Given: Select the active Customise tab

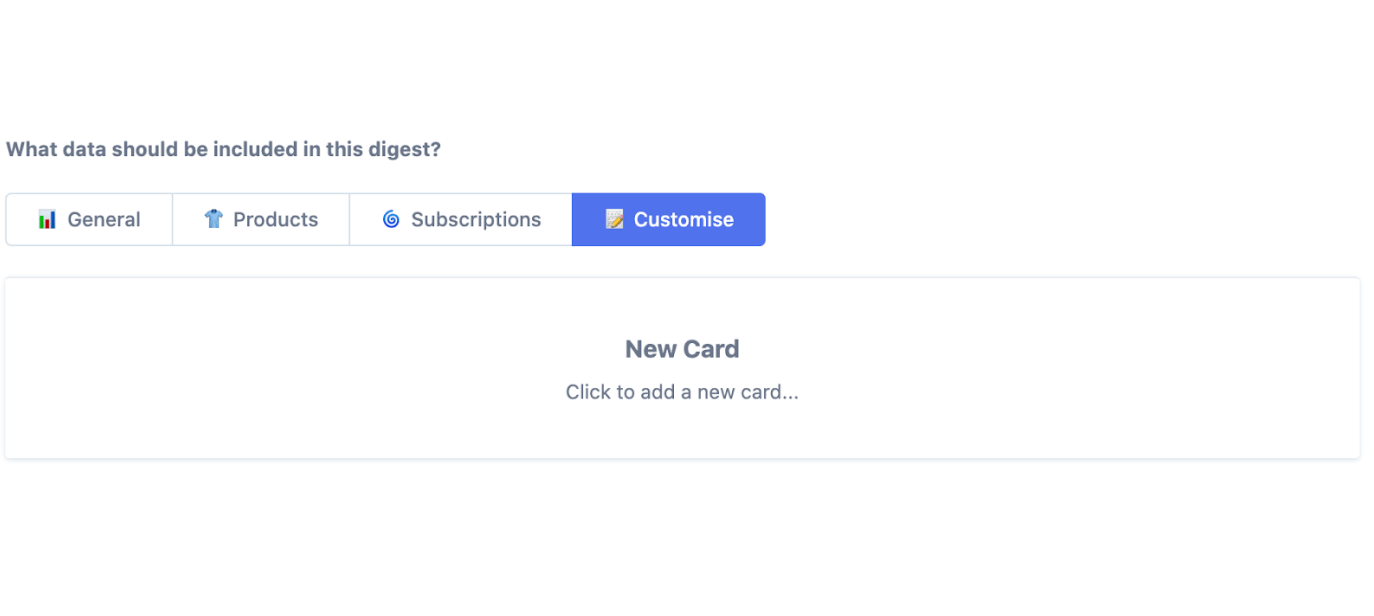Looking at the screenshot, I should (669, 220).
